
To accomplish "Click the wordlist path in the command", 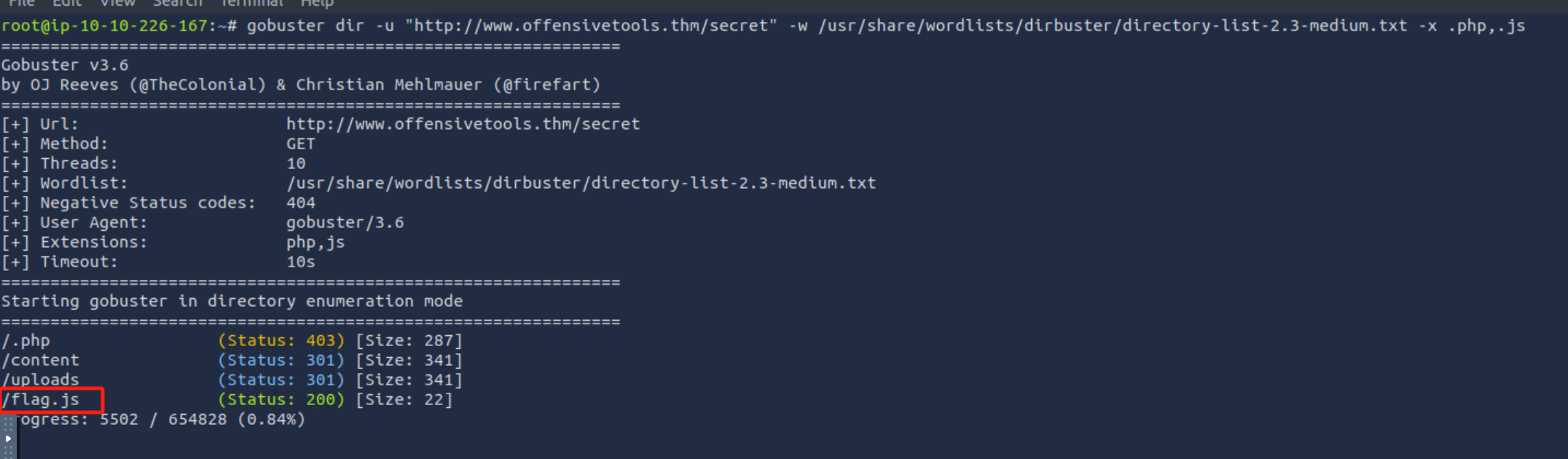I will [1113, 25].
